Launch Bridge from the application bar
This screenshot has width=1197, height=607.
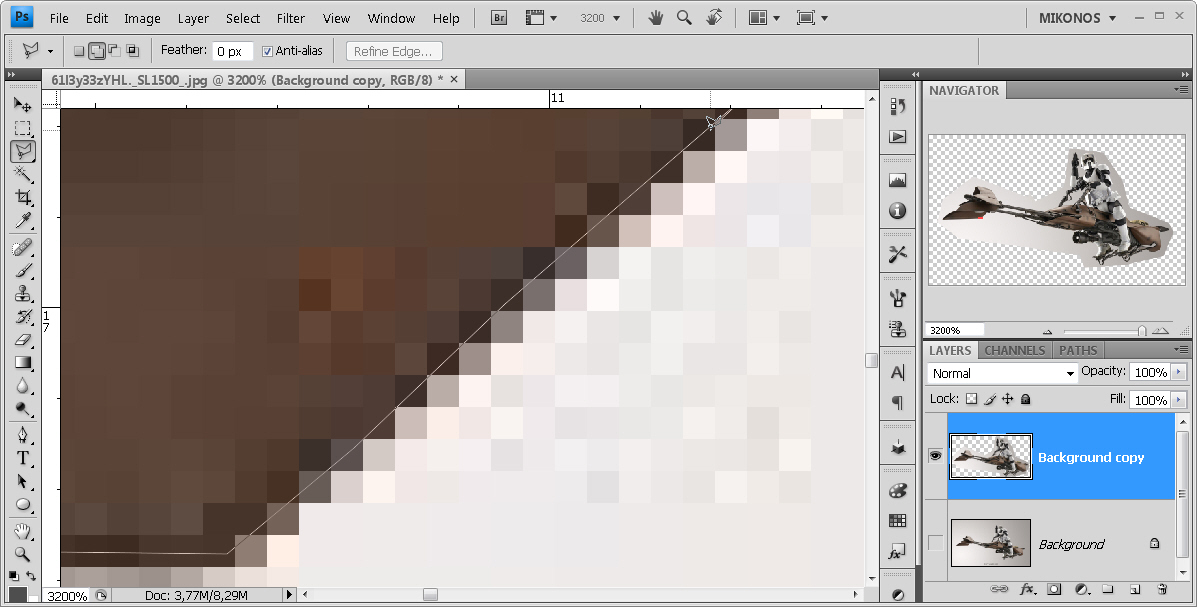[x=498, y=18]
